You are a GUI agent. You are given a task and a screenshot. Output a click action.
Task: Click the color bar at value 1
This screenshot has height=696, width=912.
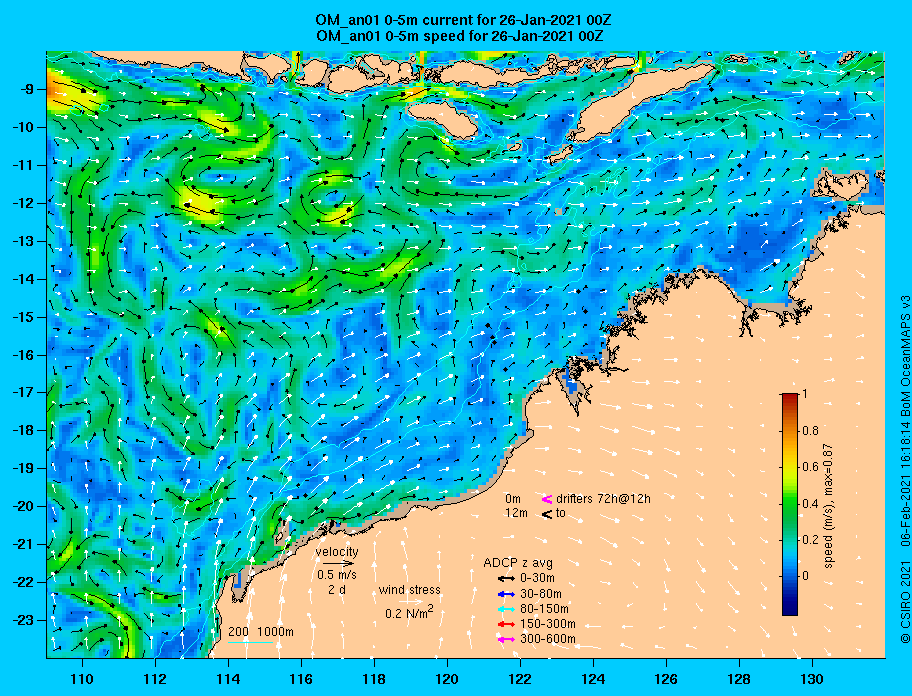[x=790, y=395]
